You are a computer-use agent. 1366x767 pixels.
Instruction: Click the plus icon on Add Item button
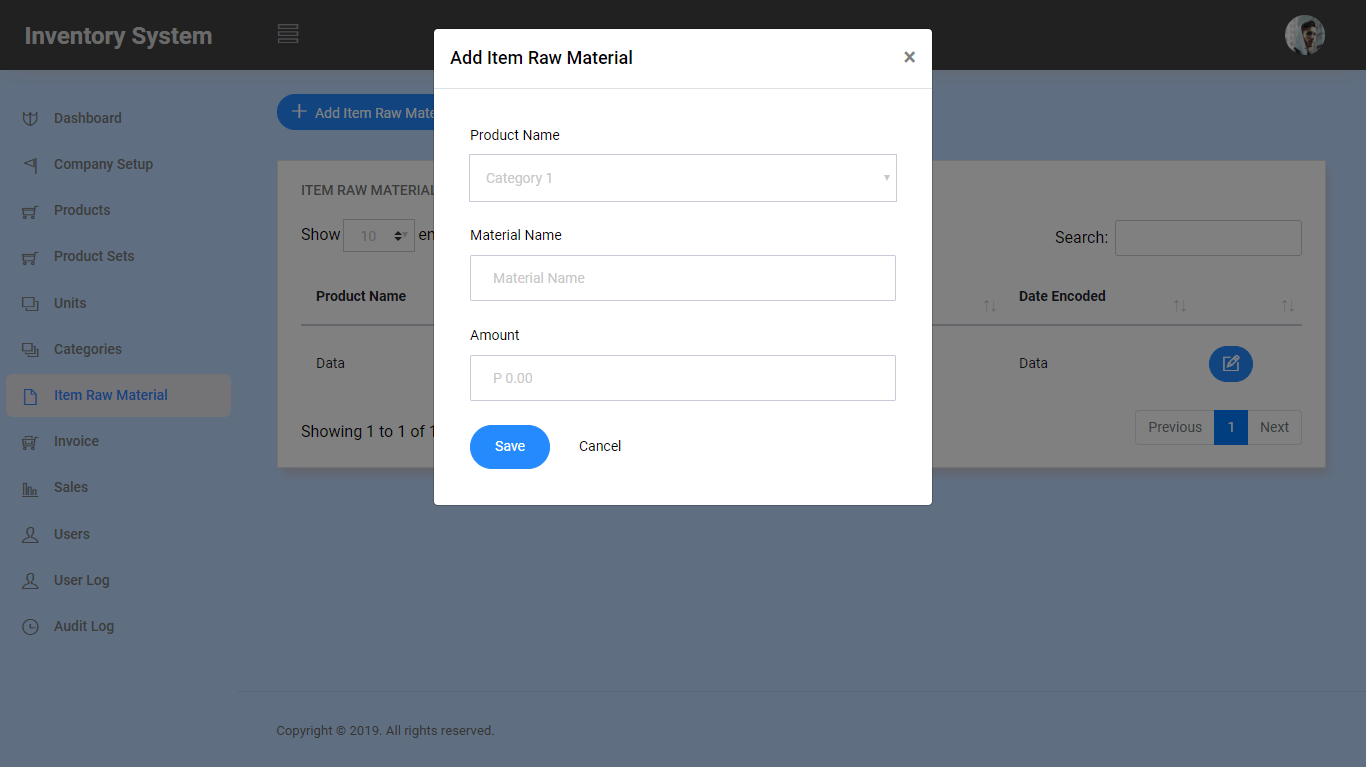(x=298, y=111)
